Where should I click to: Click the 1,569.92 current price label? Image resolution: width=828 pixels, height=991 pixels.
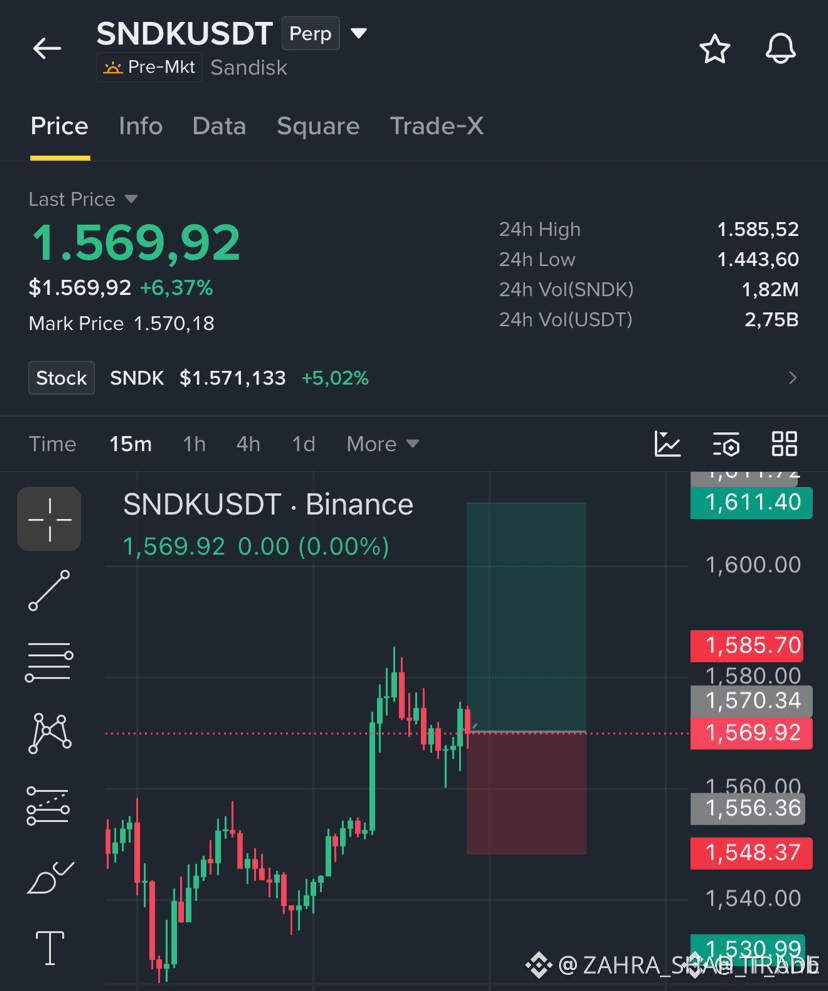[752, 733]
